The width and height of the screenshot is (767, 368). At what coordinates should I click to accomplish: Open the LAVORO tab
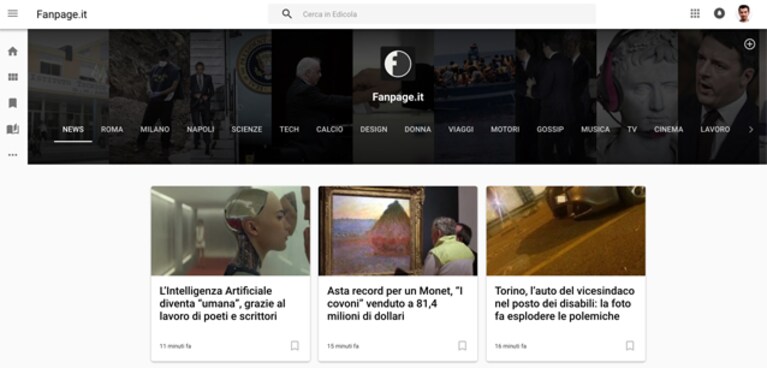click(715, 130)
